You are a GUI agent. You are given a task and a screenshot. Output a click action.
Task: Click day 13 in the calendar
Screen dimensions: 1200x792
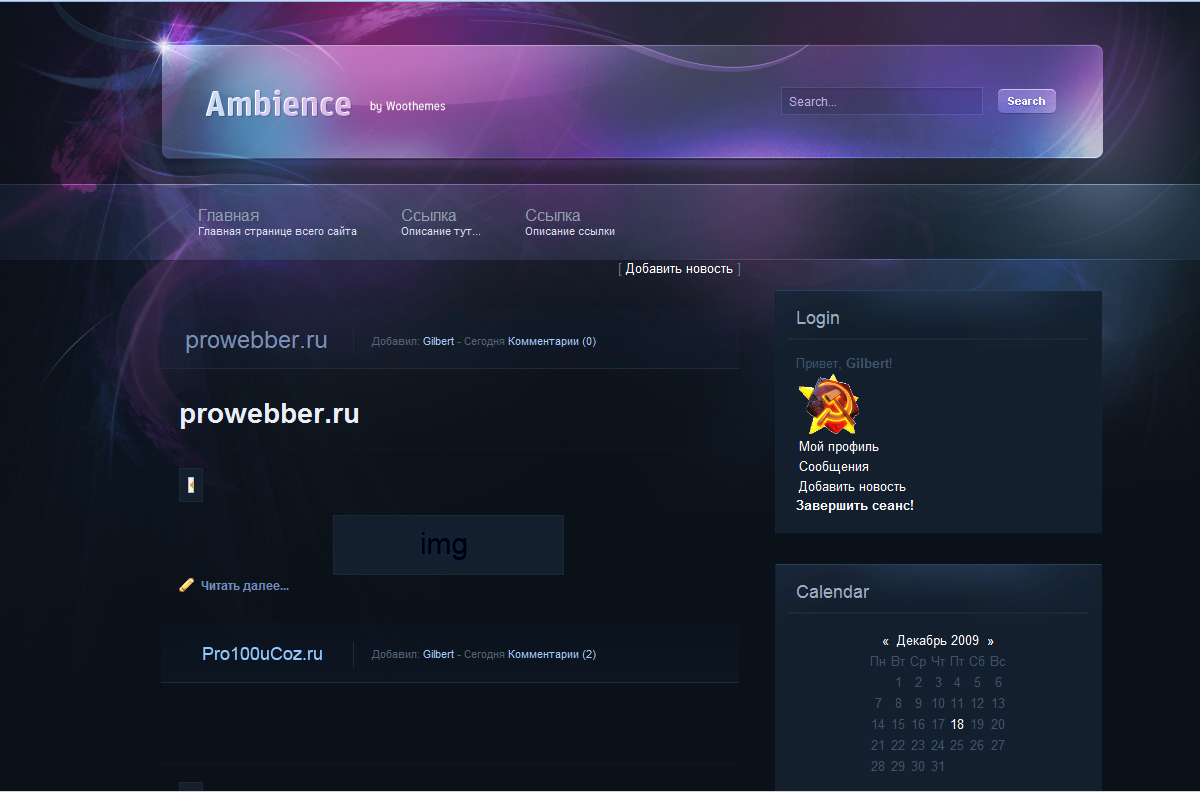point(998,704)
